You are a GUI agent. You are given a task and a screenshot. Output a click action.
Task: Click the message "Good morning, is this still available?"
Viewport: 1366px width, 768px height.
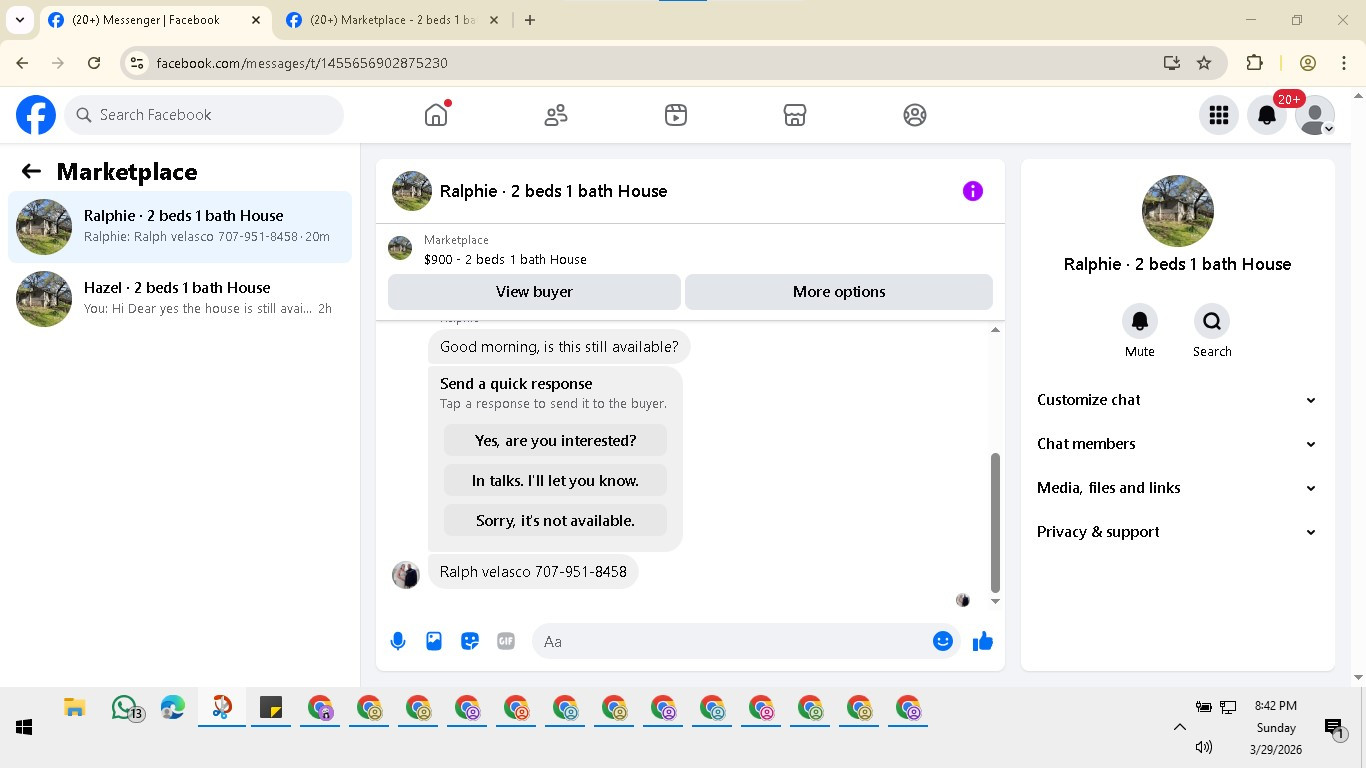point(559,347)
